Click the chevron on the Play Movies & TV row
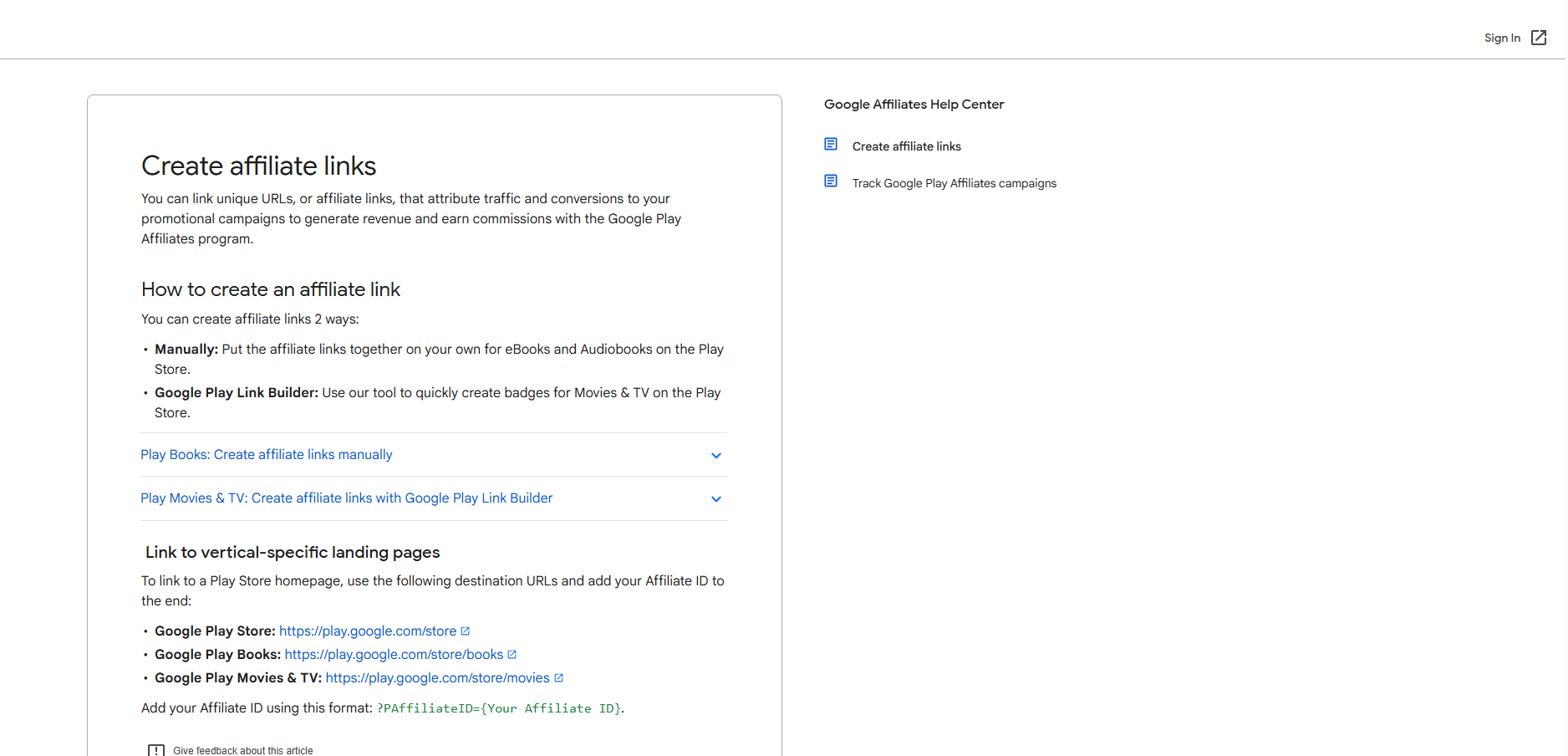Viewport: 1568px width, 756px height. [x=715, y=499]
